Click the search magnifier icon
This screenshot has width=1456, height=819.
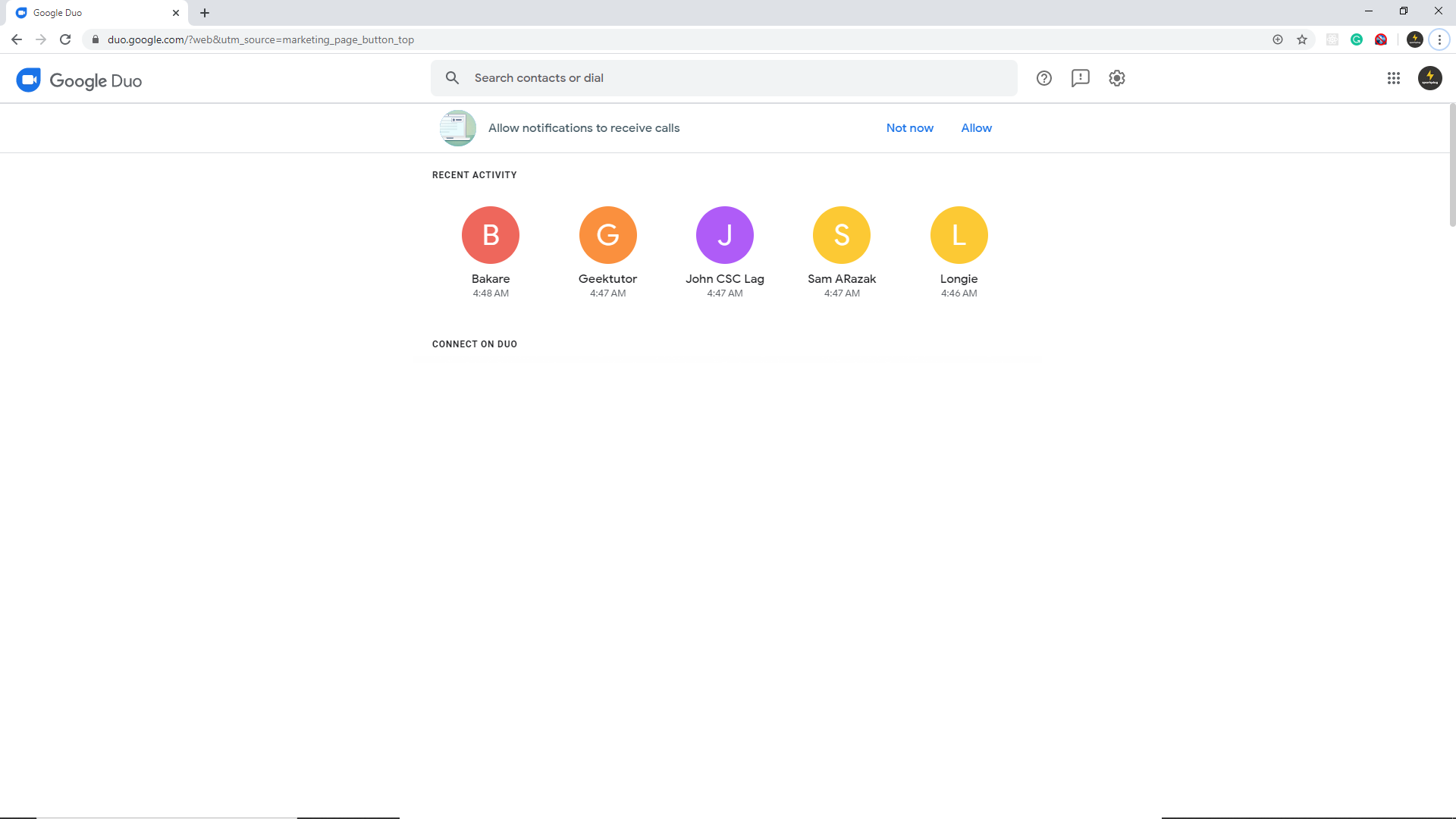coord(453,78)
